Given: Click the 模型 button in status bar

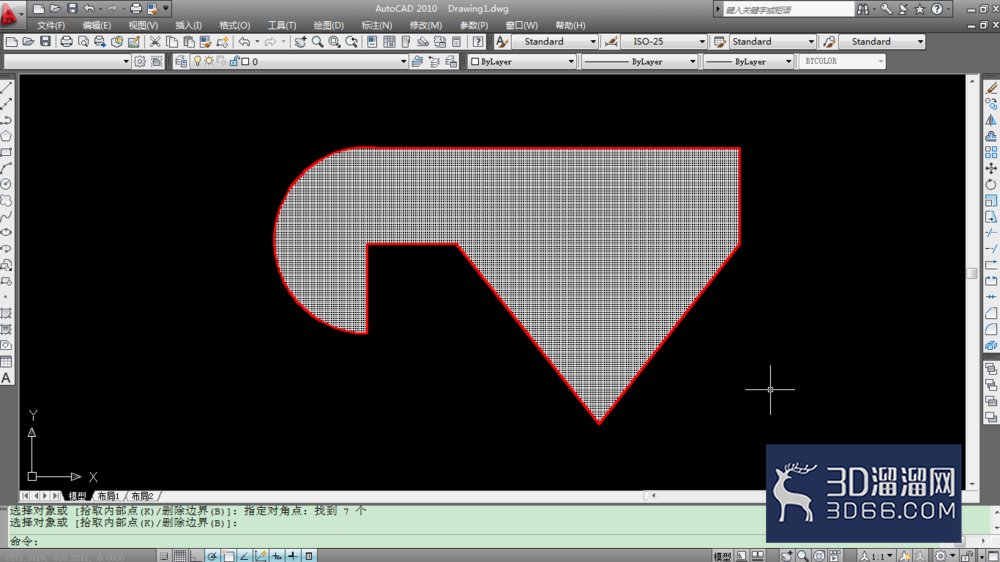Looking at the screenshot, I should point(722,556).
